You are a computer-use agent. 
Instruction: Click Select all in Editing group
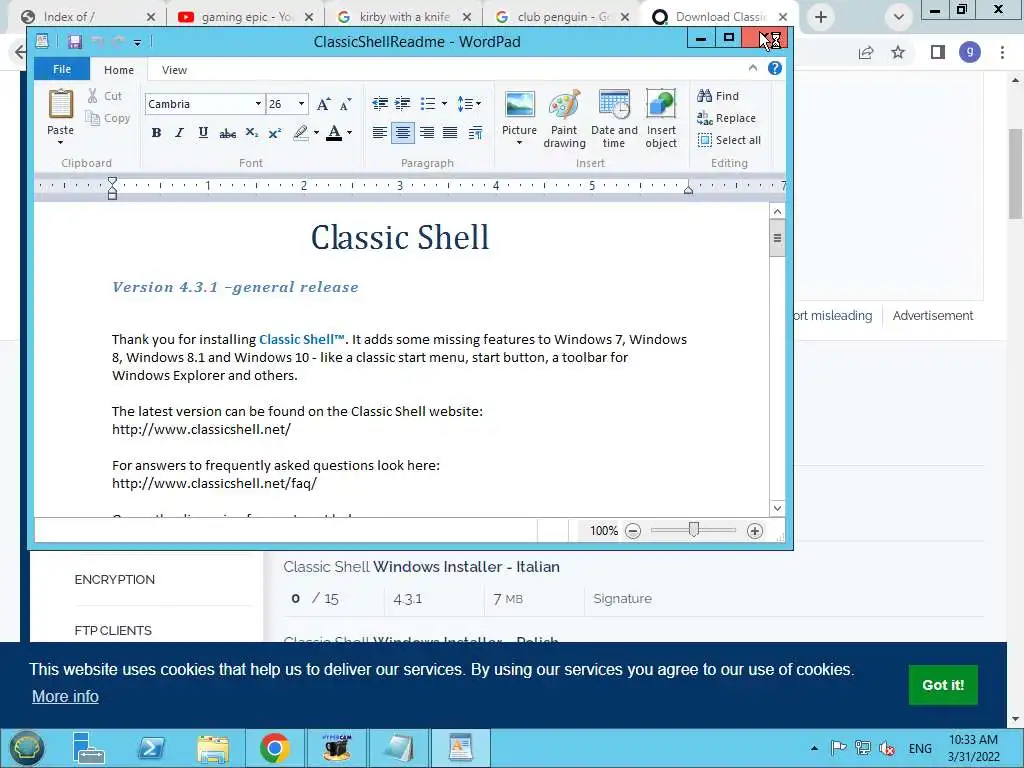(729, 140)
